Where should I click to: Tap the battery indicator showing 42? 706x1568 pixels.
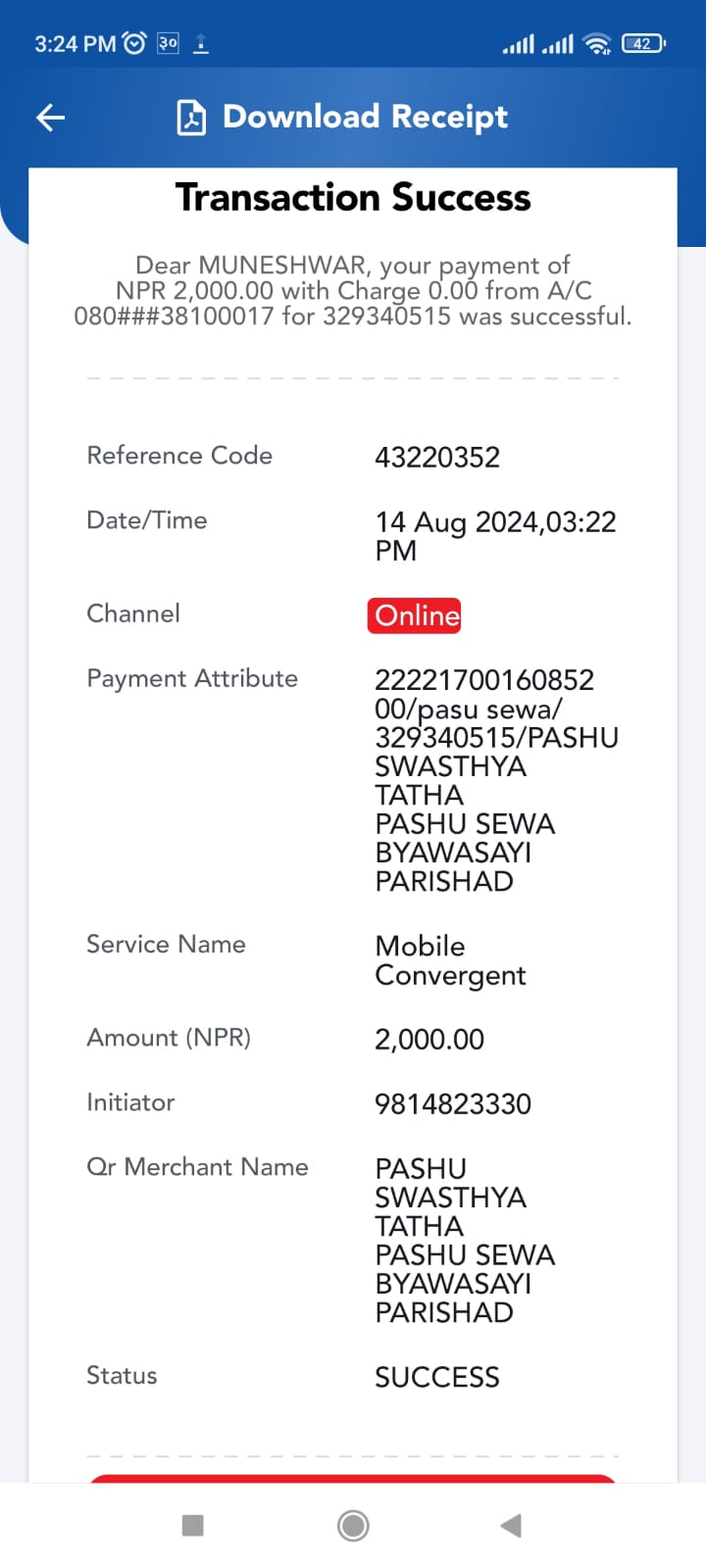643,43
